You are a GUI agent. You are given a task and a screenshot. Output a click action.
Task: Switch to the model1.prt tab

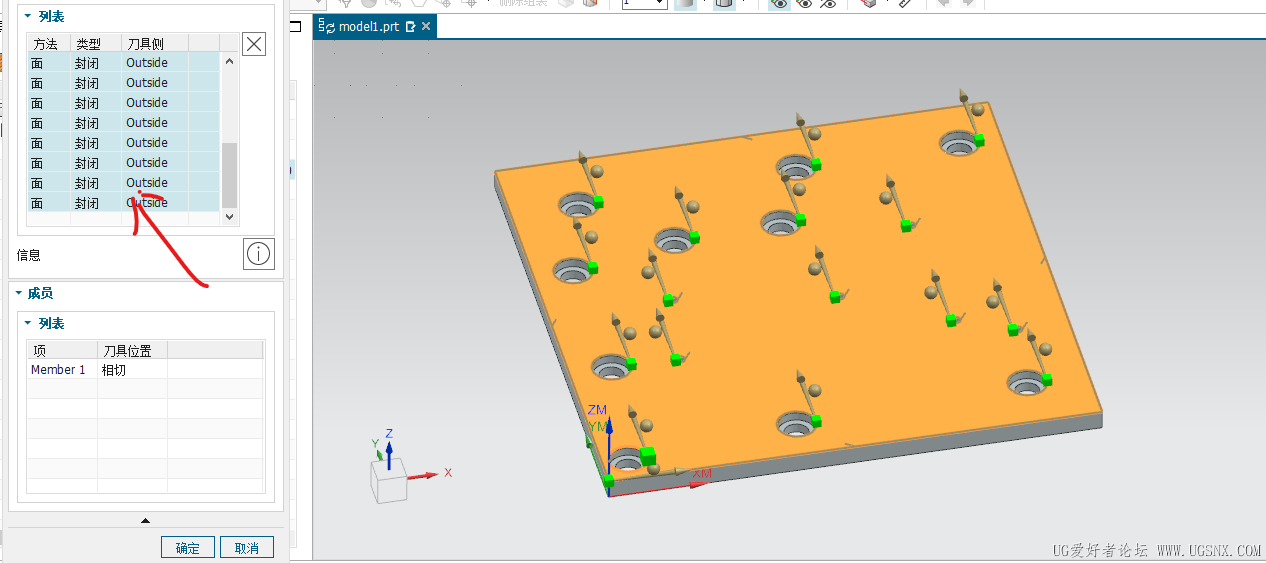pyautogui.click(x=368, y=27)
